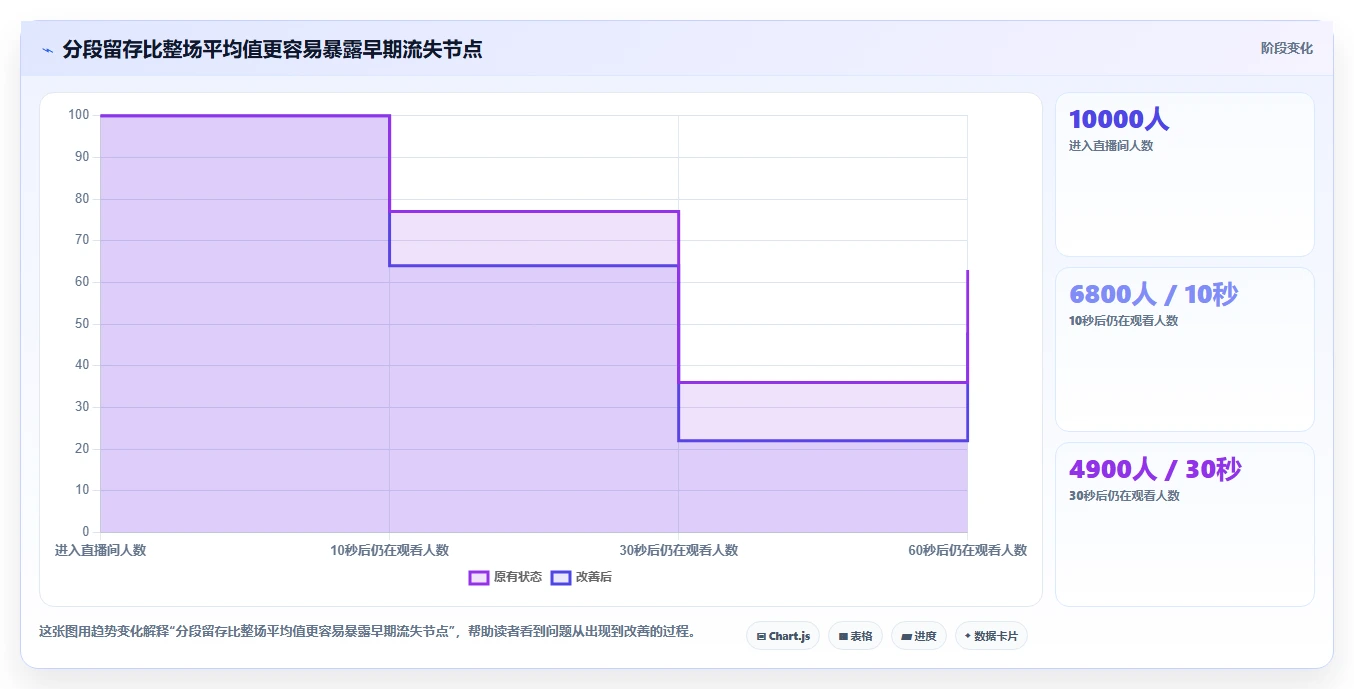Click the chart title 分段留存比整场平均值
Viewport: 1354px width, 689px height.
click(x=272, y=49)
